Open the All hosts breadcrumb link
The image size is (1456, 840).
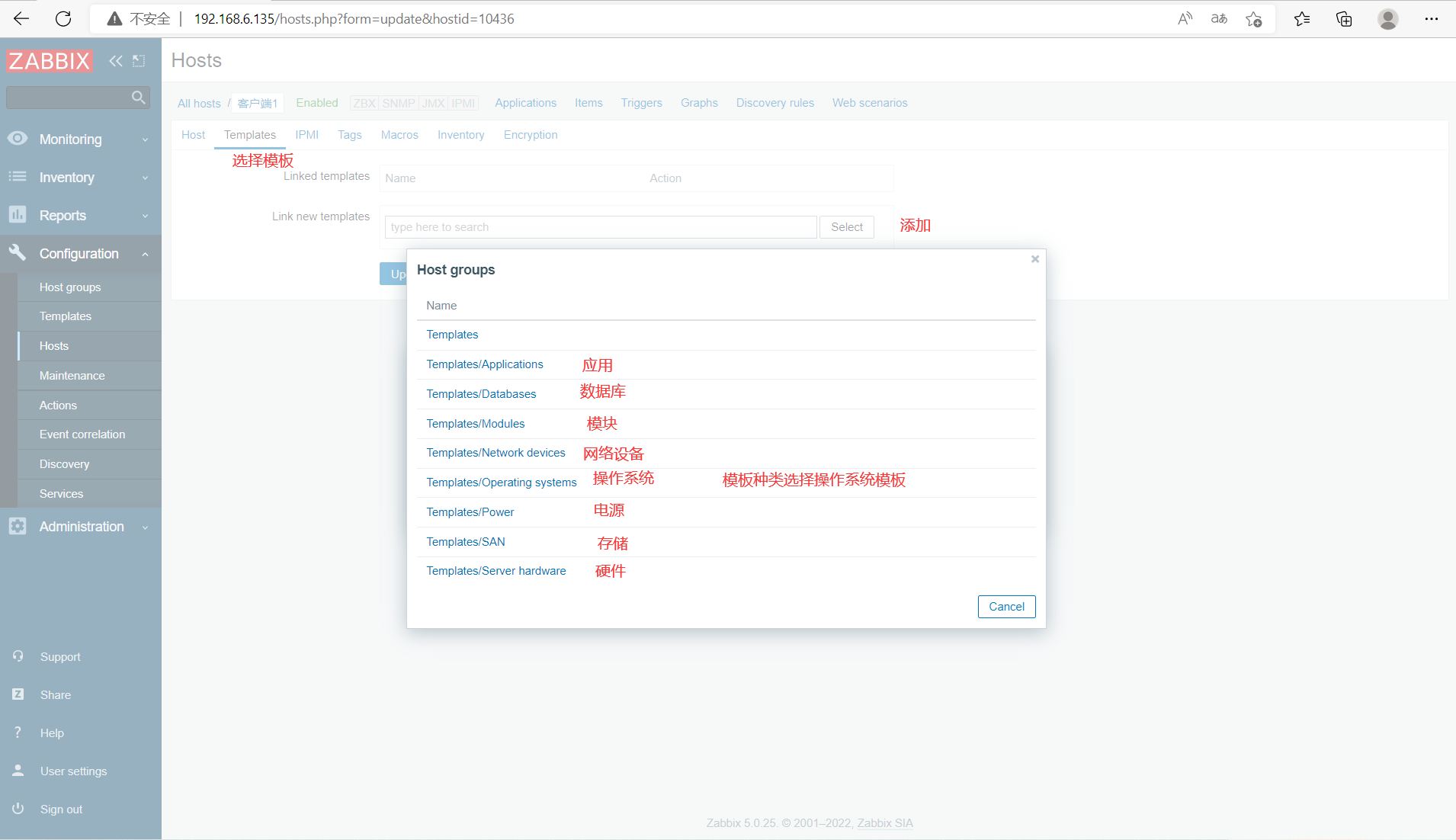pos(199,104)
